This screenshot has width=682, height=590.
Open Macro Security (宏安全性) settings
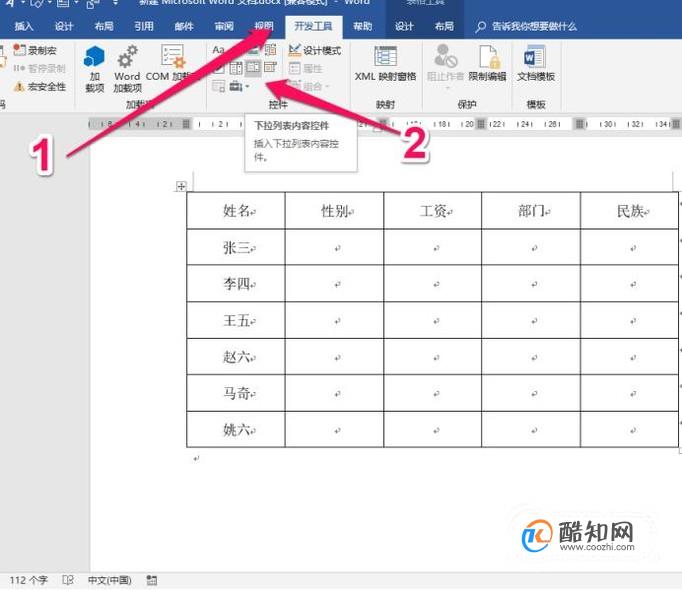click(40, 87)
